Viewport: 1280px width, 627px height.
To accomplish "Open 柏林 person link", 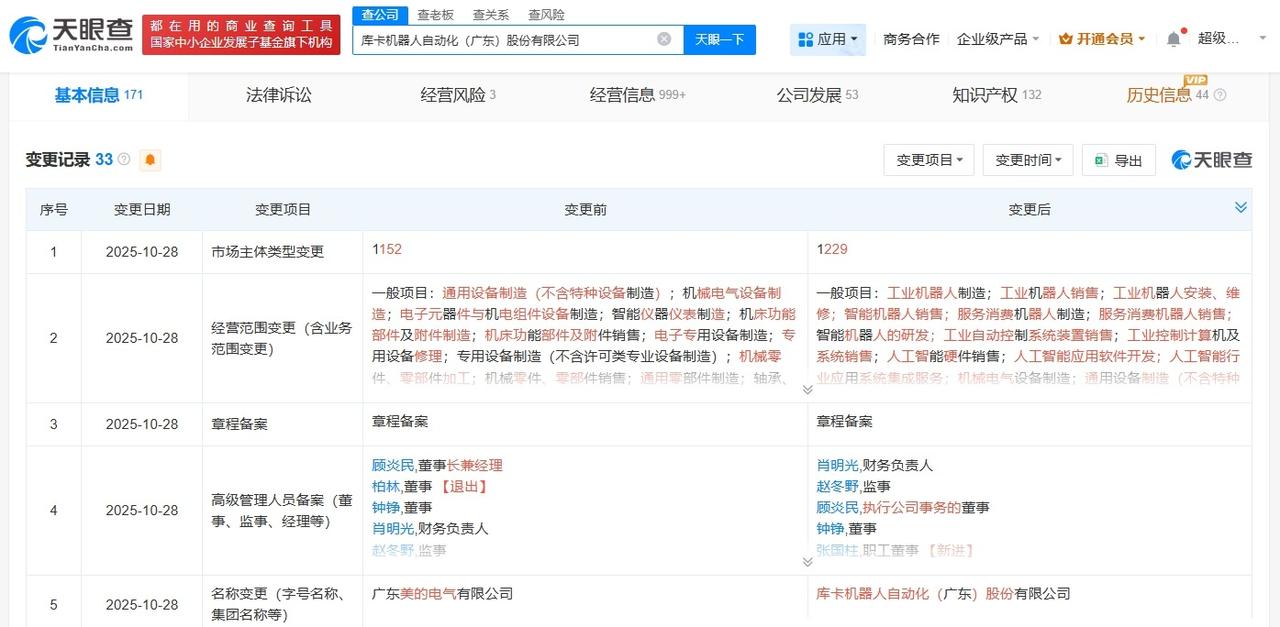I will (385, 486).
